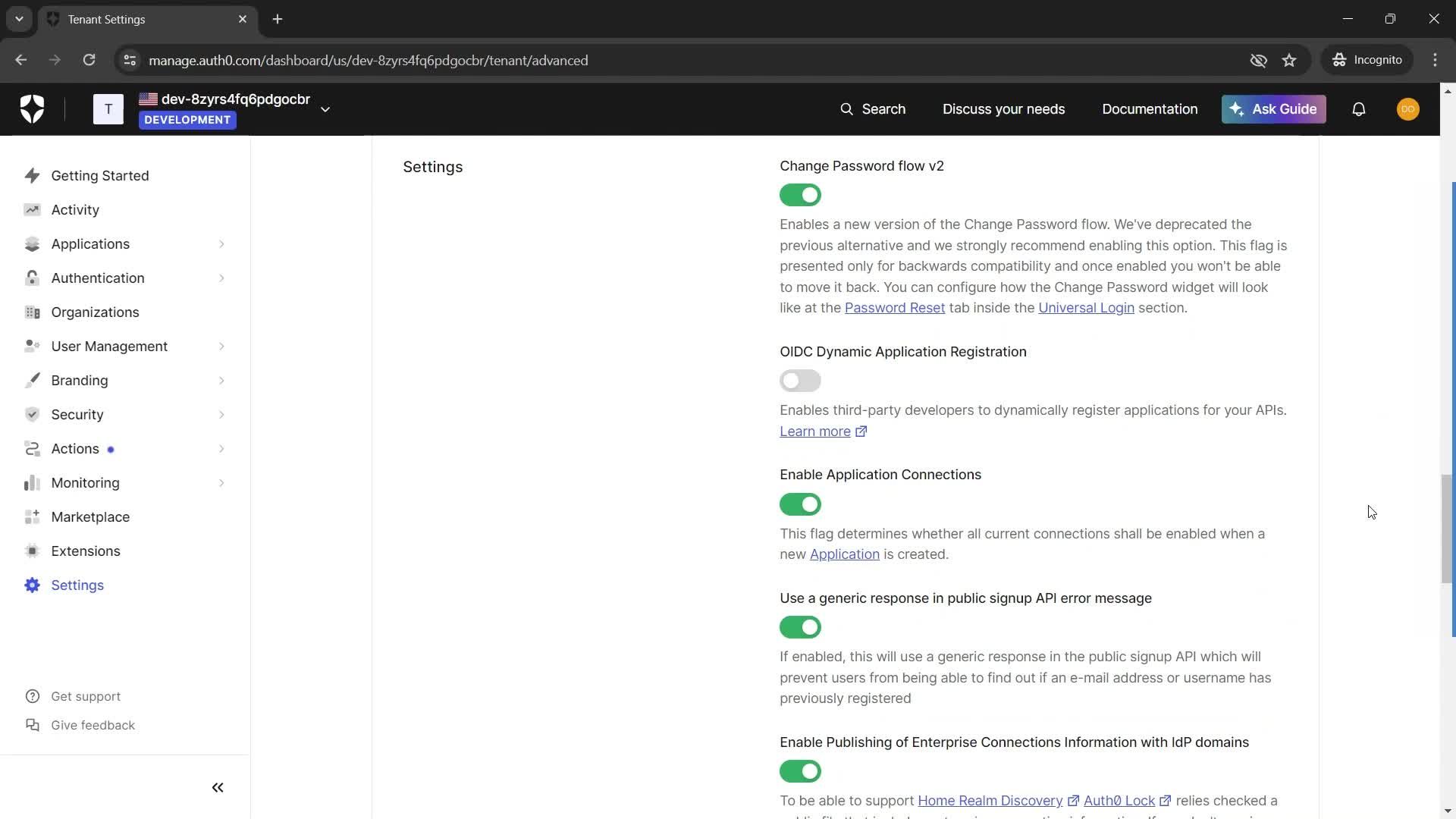Viewport: 1456px width, 819px height.
Task: Click the Getting Started lightning icon
Action: (x=32, y=176)
